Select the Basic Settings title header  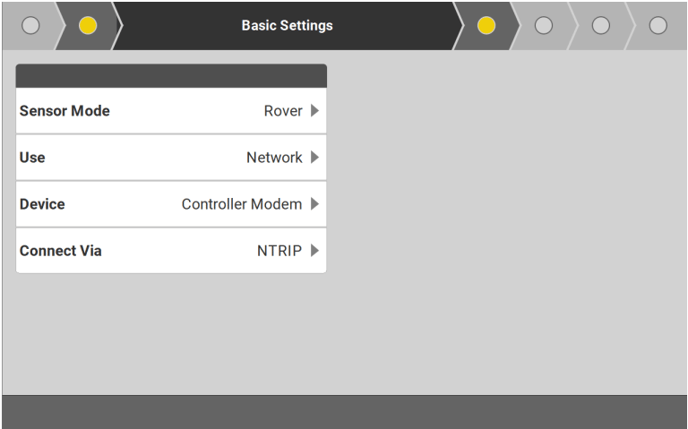click(x=287, y=25)
